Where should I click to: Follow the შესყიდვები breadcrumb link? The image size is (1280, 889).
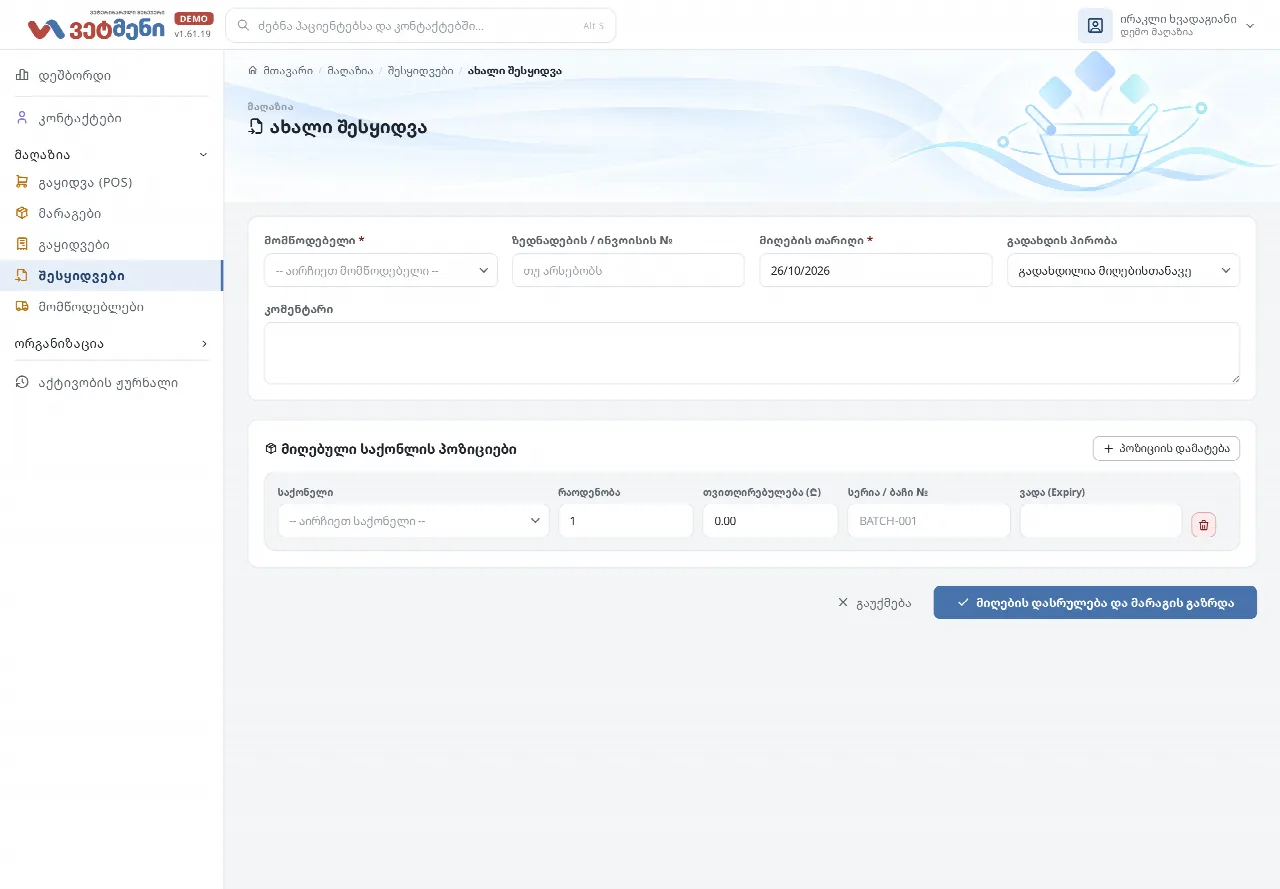420,71
